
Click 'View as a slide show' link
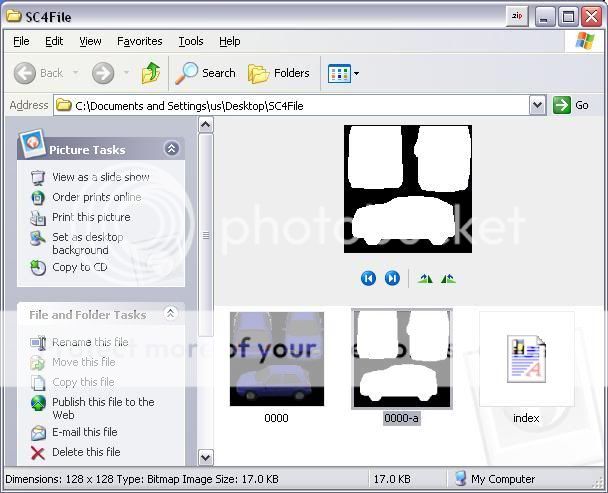[x=100, y=177]
